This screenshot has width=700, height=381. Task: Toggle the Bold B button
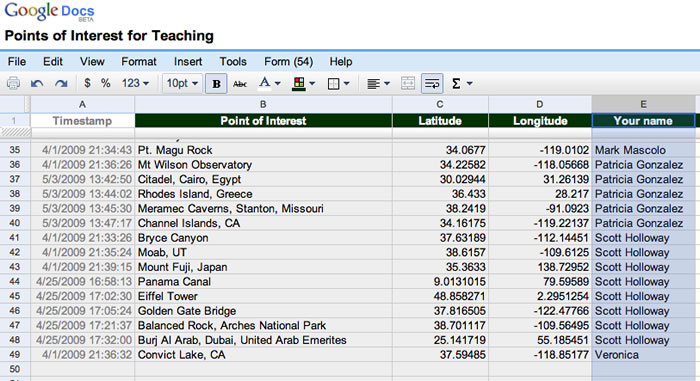[x=217, y=84]
